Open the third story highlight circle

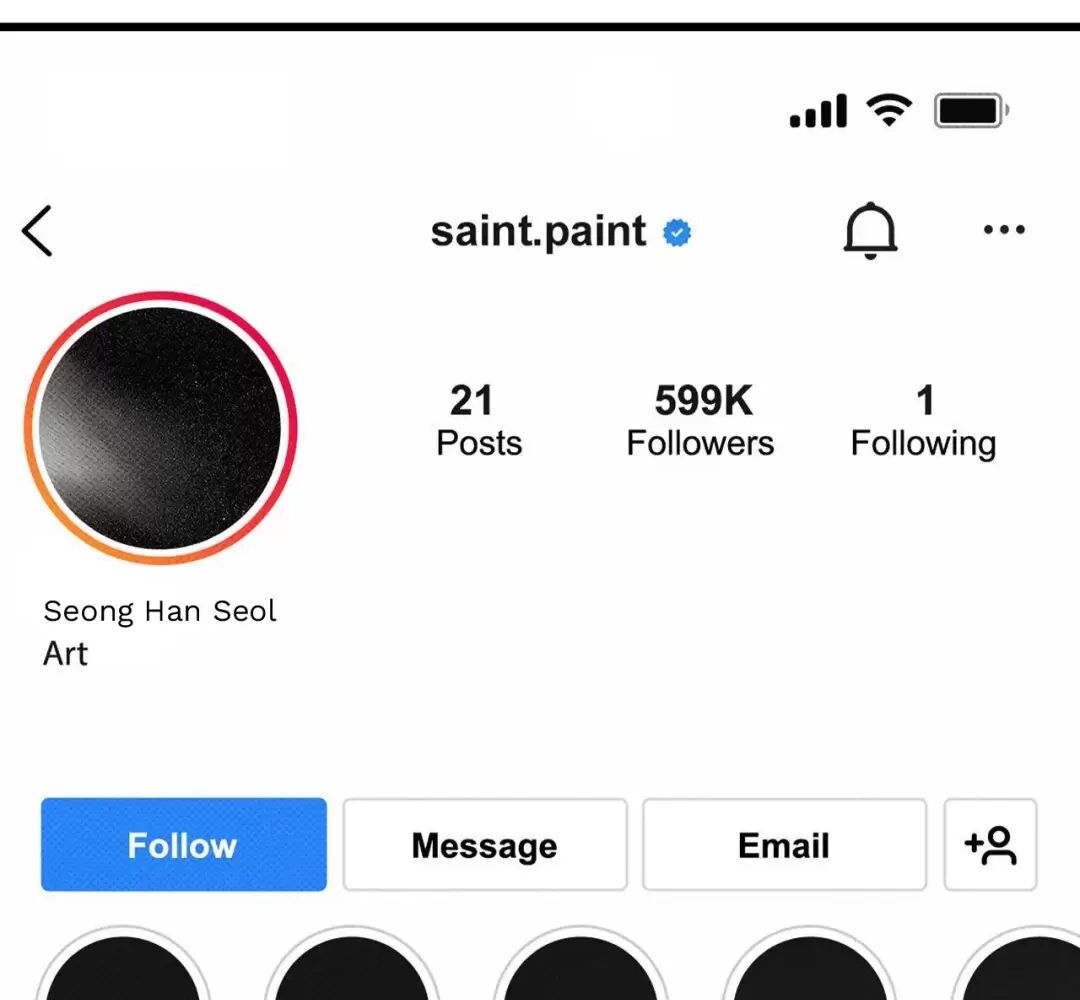(x=581, y=970)
